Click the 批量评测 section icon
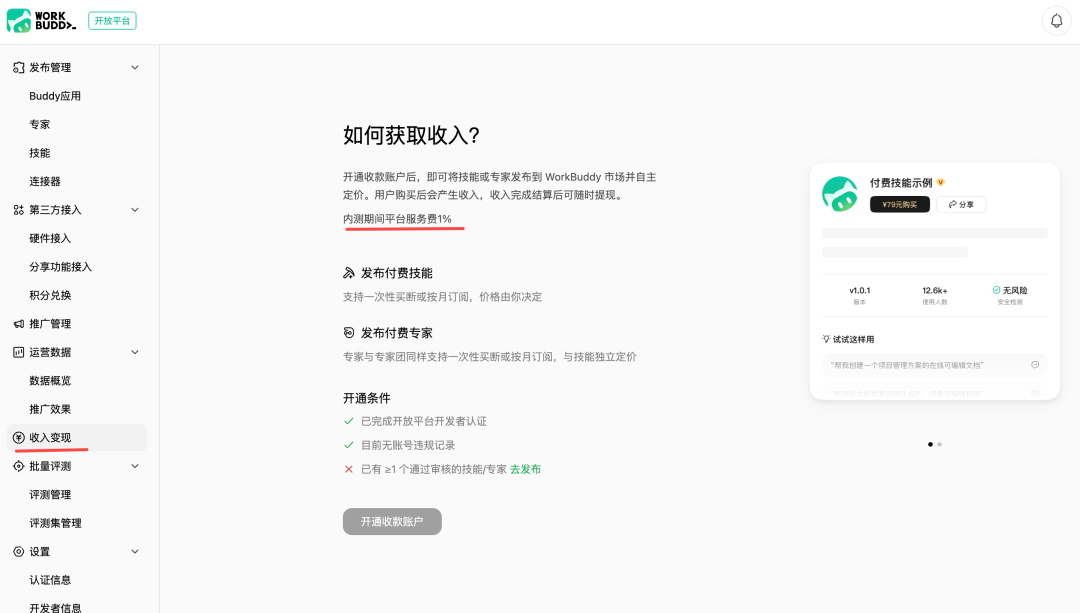1080x613 pixels. pyautogui.click(x=19, y=466)
